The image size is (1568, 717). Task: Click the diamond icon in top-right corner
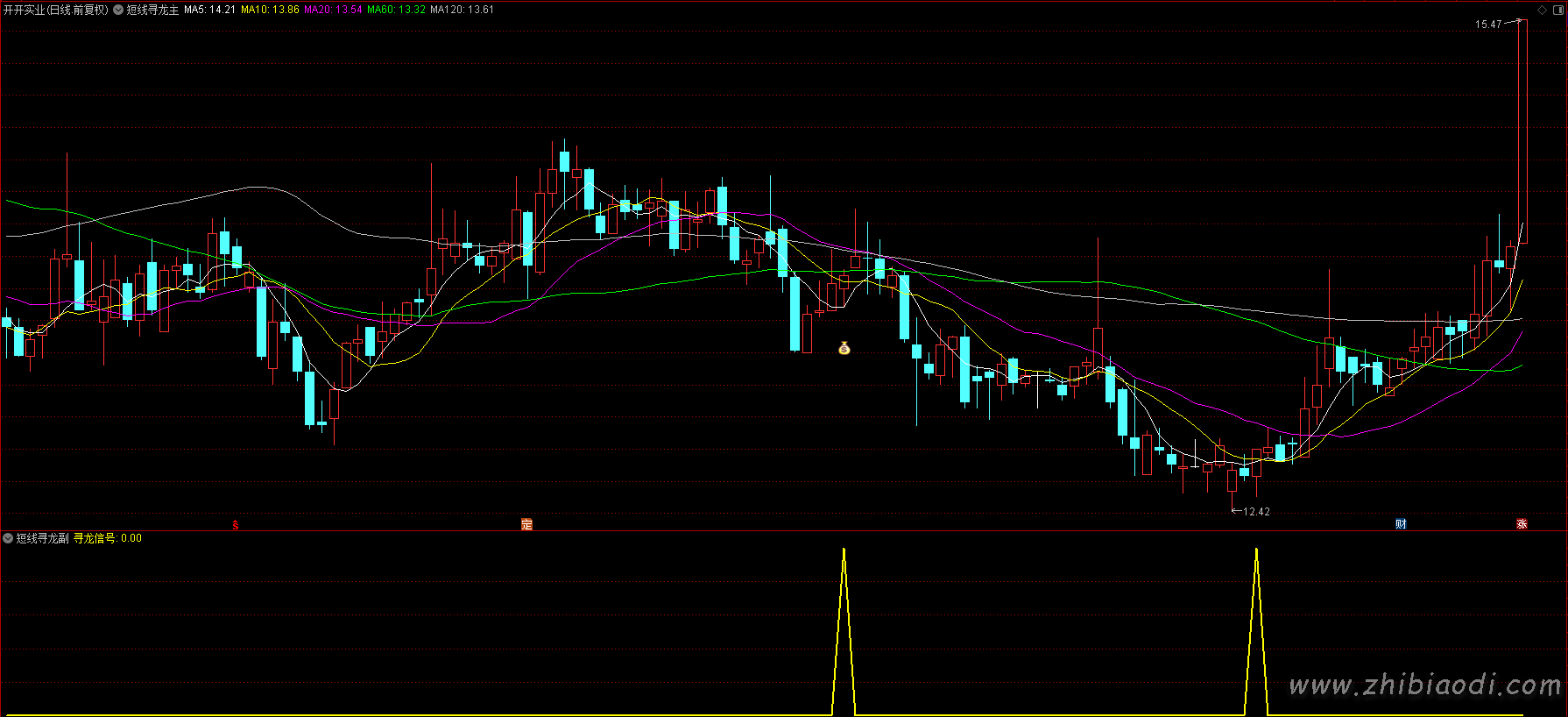[1543, 10]
